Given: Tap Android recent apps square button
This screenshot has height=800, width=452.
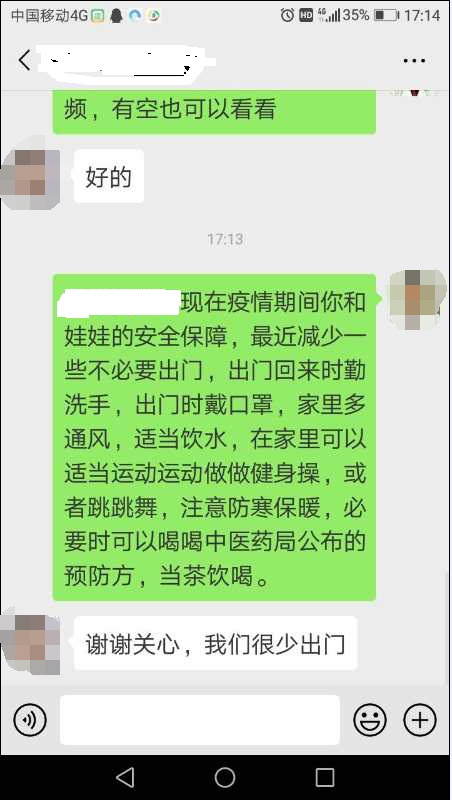Looking at the screenshot, I should pos(325,777).
